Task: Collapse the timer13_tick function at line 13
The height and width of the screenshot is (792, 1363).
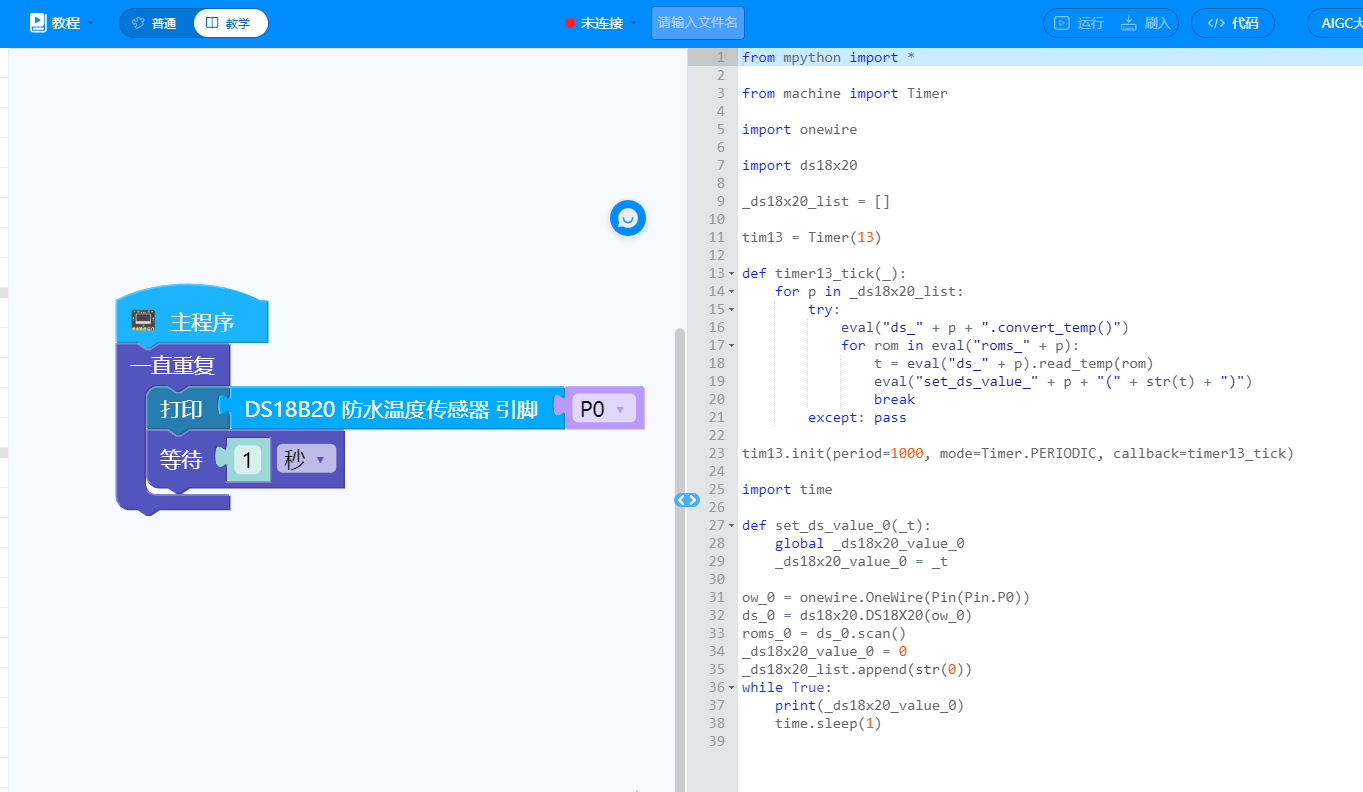Action: [x=731, y=274]
